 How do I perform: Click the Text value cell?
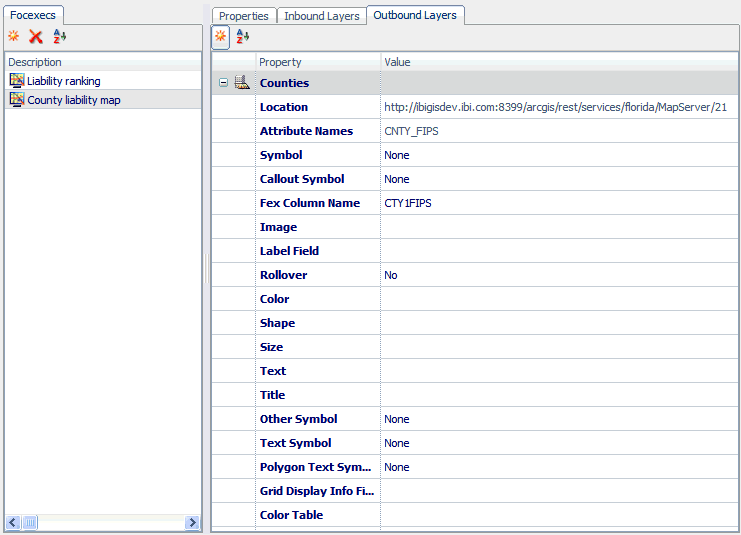(559, 371)
